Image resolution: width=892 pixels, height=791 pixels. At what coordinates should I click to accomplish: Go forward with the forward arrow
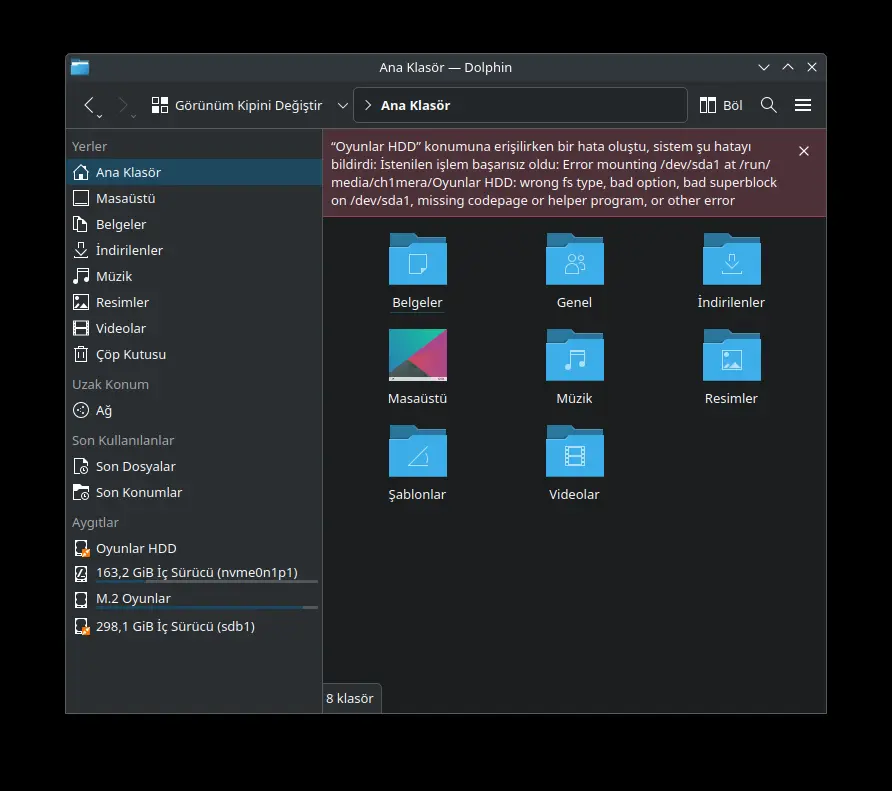pyautogui.click(x=122, y=105)
